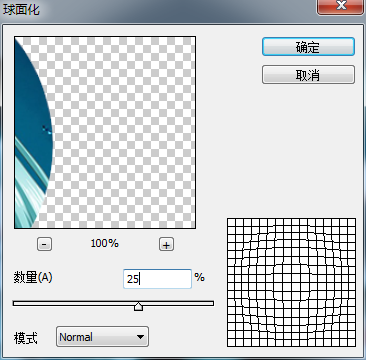Click the 确定 button to confirm
This screenshot has width=366, height=360.
pos(308,47)
